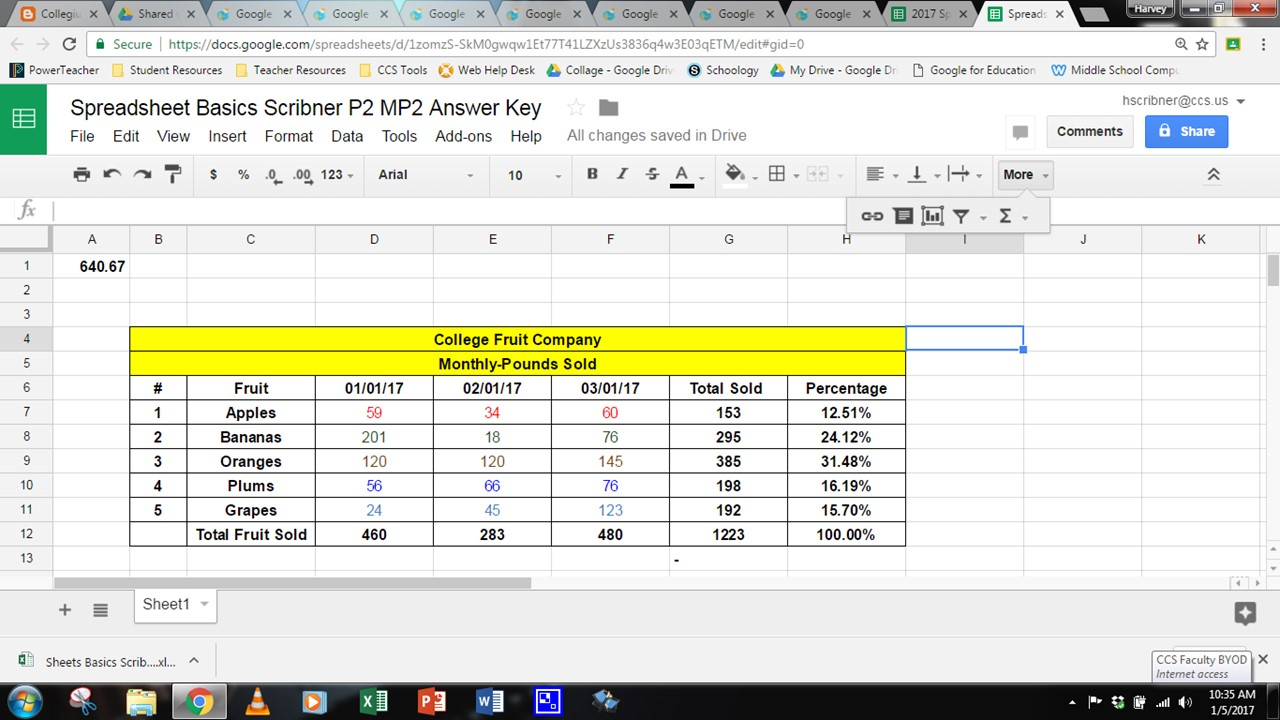
Task: Toggle strikethrough formatting
Action: click(652, 174)
